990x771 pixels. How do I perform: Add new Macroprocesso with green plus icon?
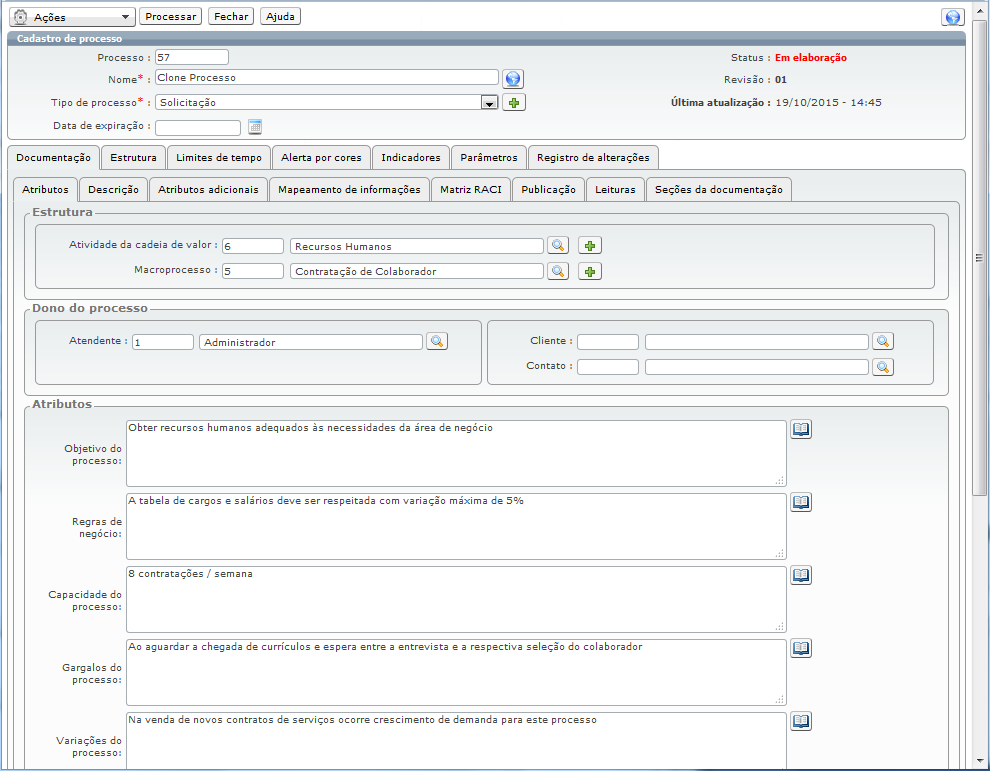590,272
